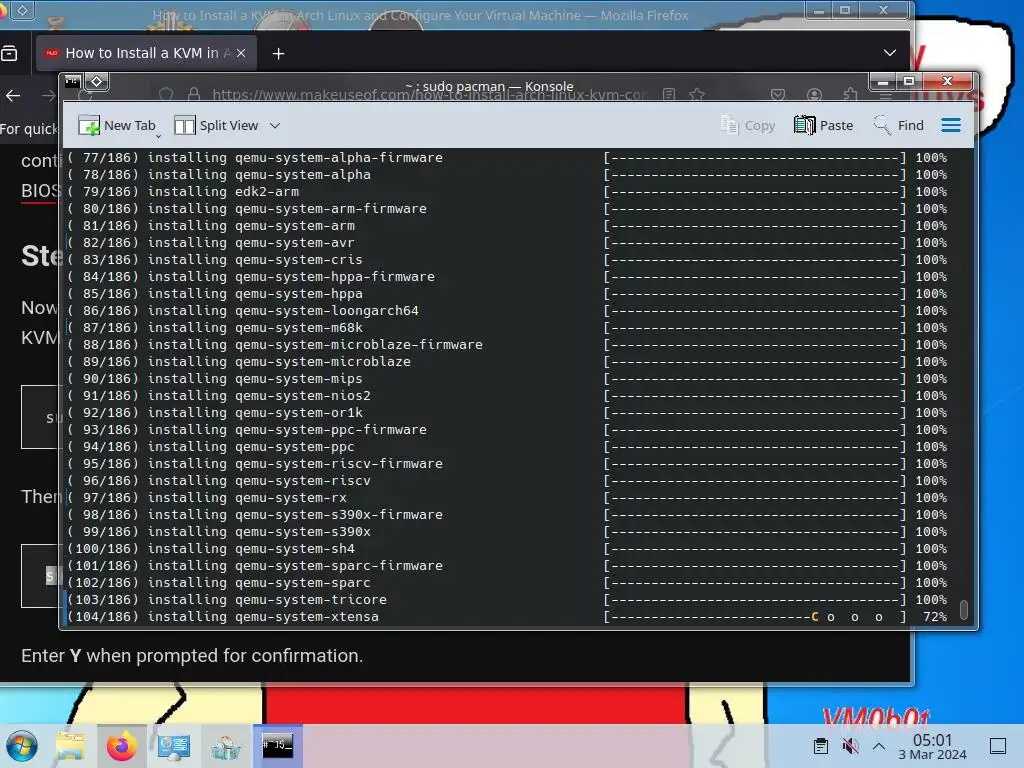Click the Paste icon in Konsole toolbar
The height and width of the screenshot is (768, 1024).
(805, 125)
